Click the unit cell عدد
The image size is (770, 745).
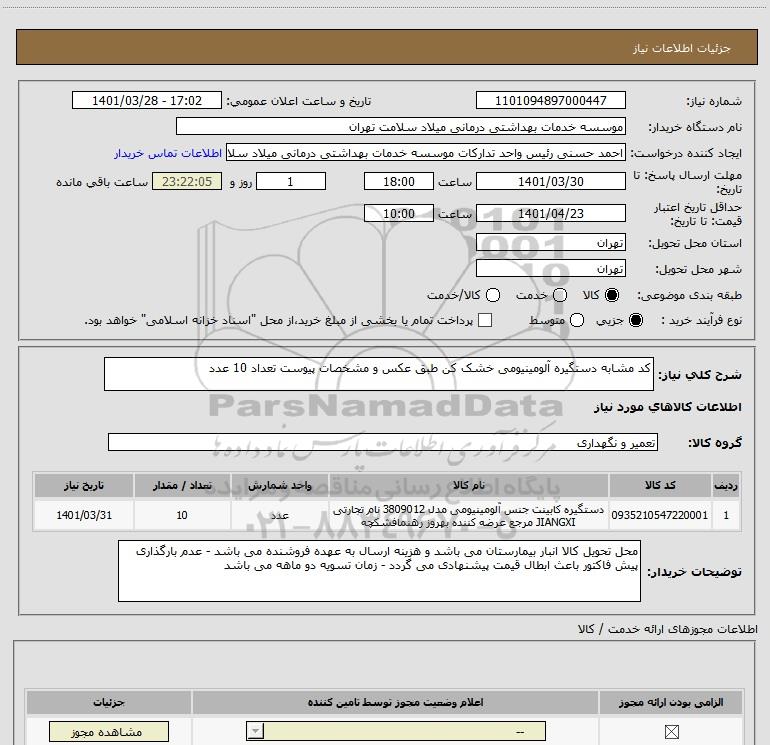pos(279,515)
